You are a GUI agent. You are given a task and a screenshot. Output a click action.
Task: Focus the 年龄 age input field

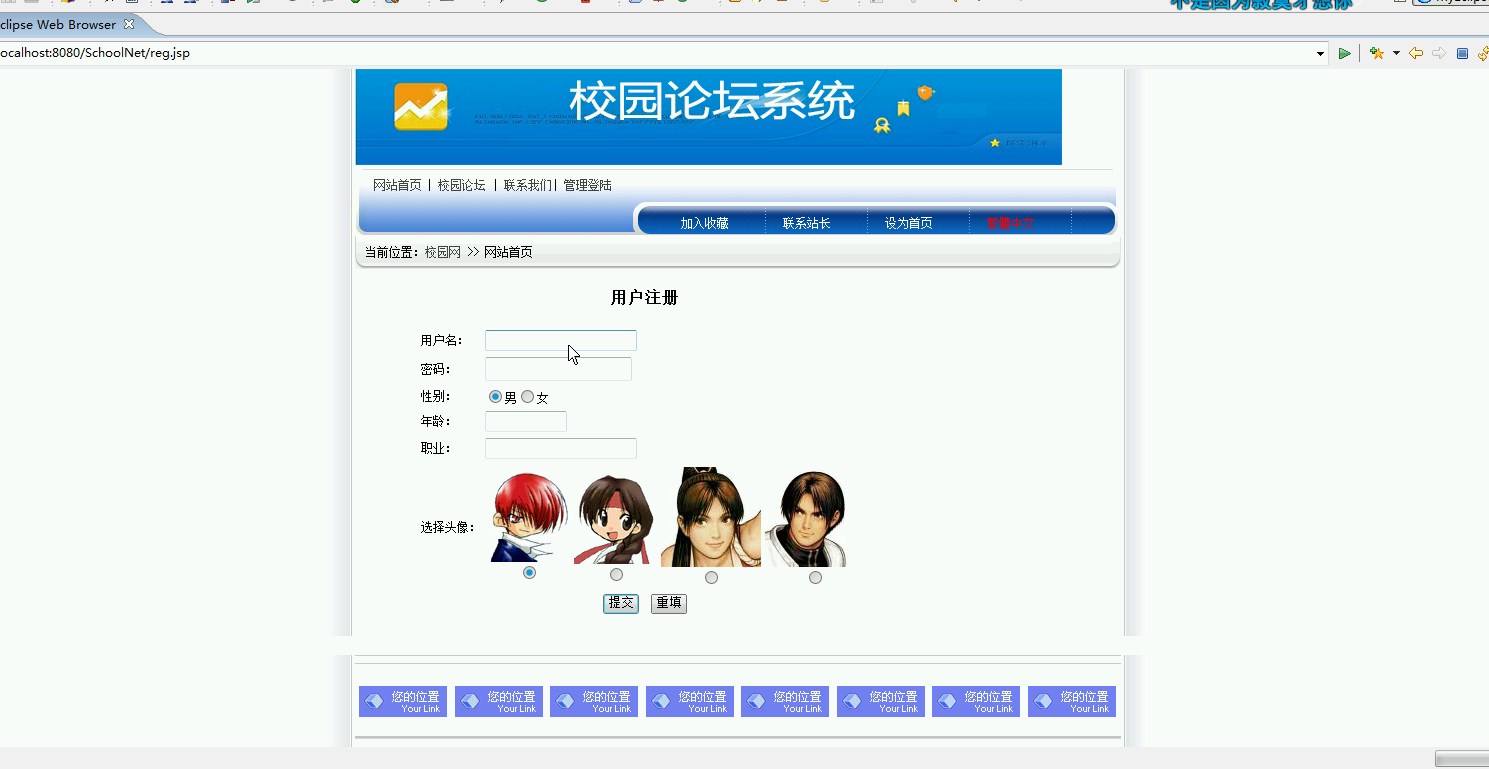pos(526,421)
